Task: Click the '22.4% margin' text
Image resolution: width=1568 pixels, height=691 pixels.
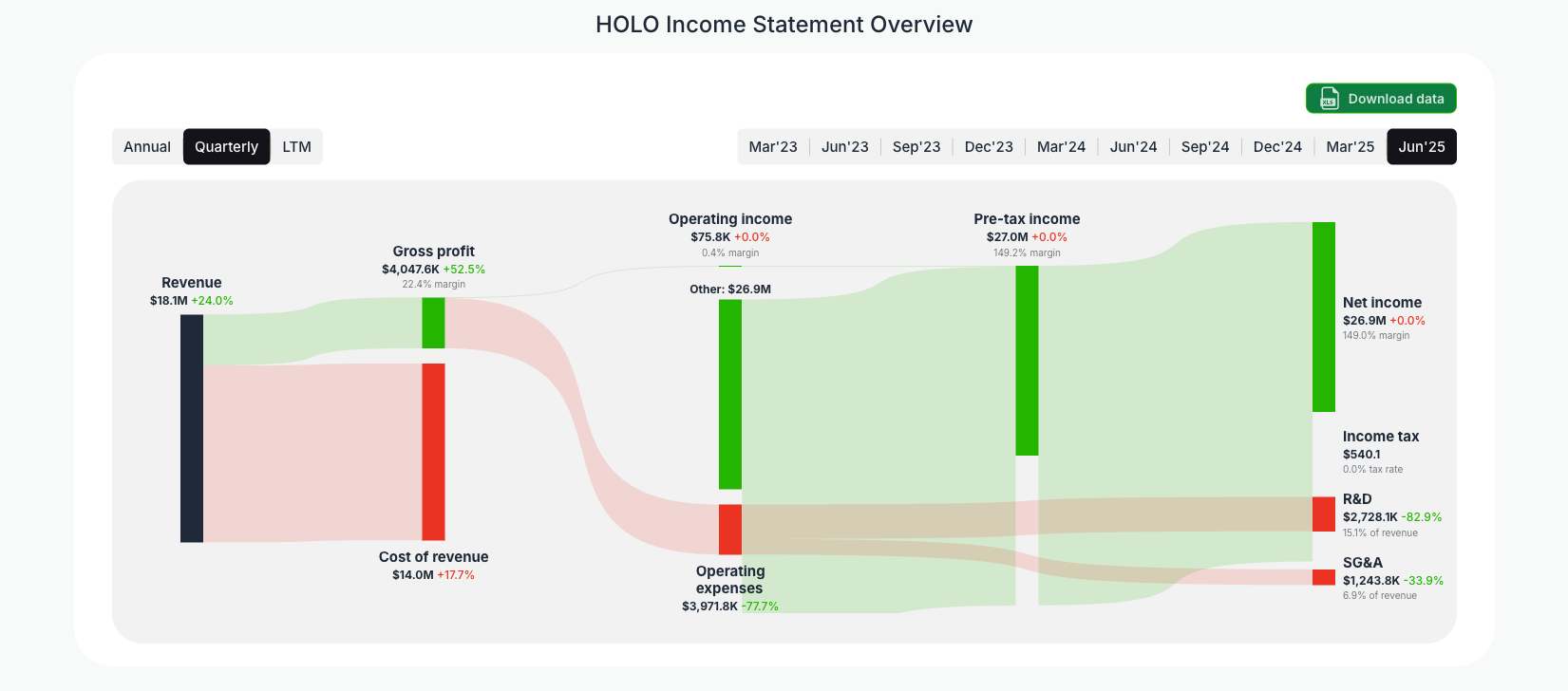Action: click(x=434, y=284)
